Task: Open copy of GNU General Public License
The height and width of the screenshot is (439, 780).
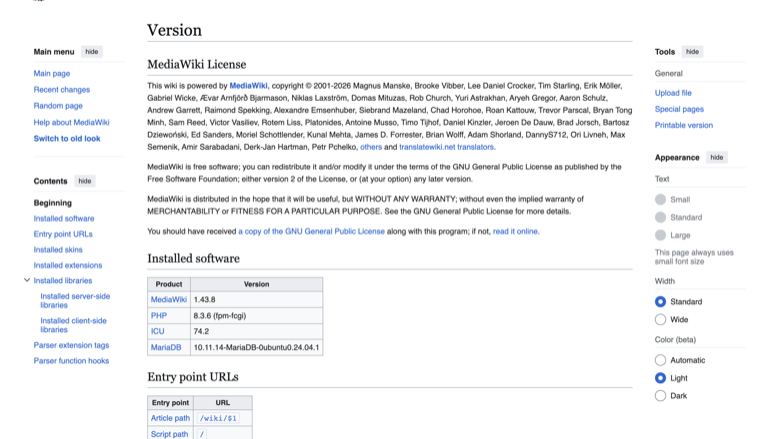Action: pyautogui.click(x=311, y=232)
